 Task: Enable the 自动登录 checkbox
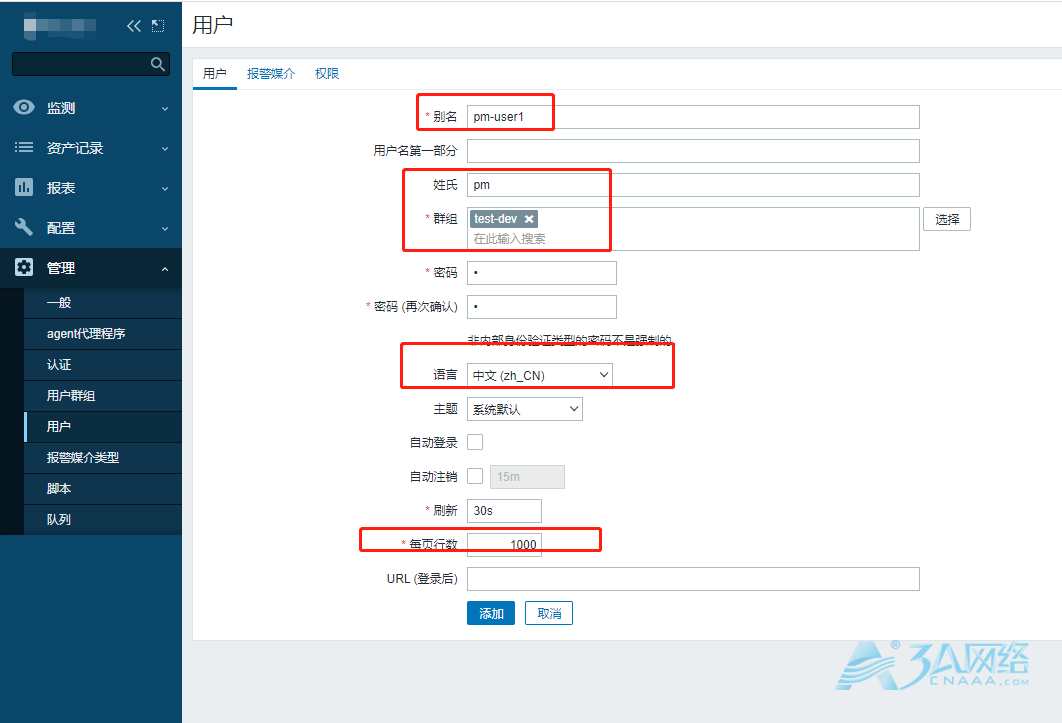pos(475,442)
